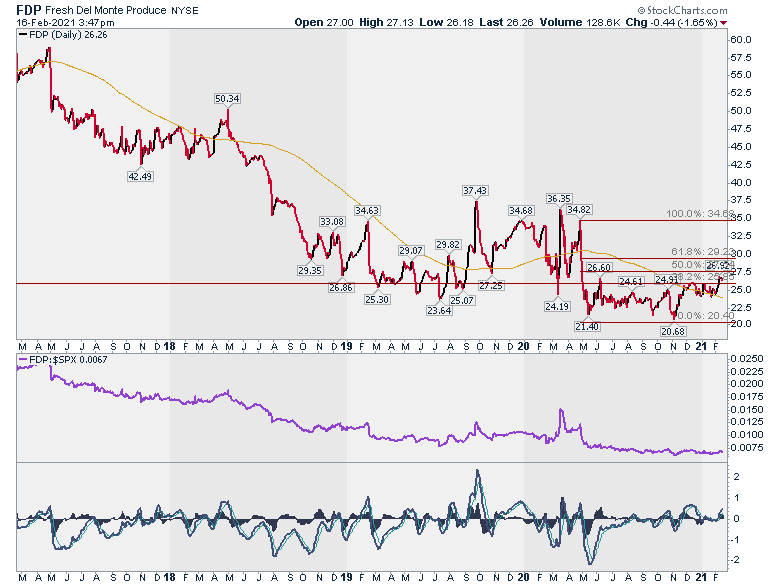Click the FDP ticker symbol title

[29, 10]
